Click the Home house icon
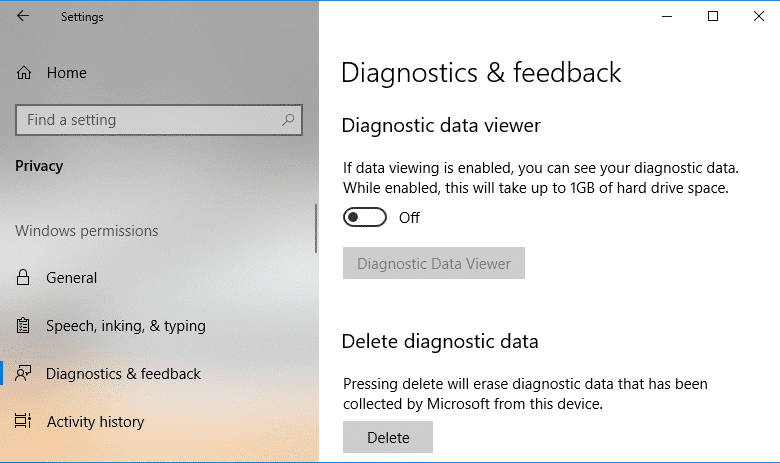The width and height of the screenshot is (780, 463). (x=24, y=73)
